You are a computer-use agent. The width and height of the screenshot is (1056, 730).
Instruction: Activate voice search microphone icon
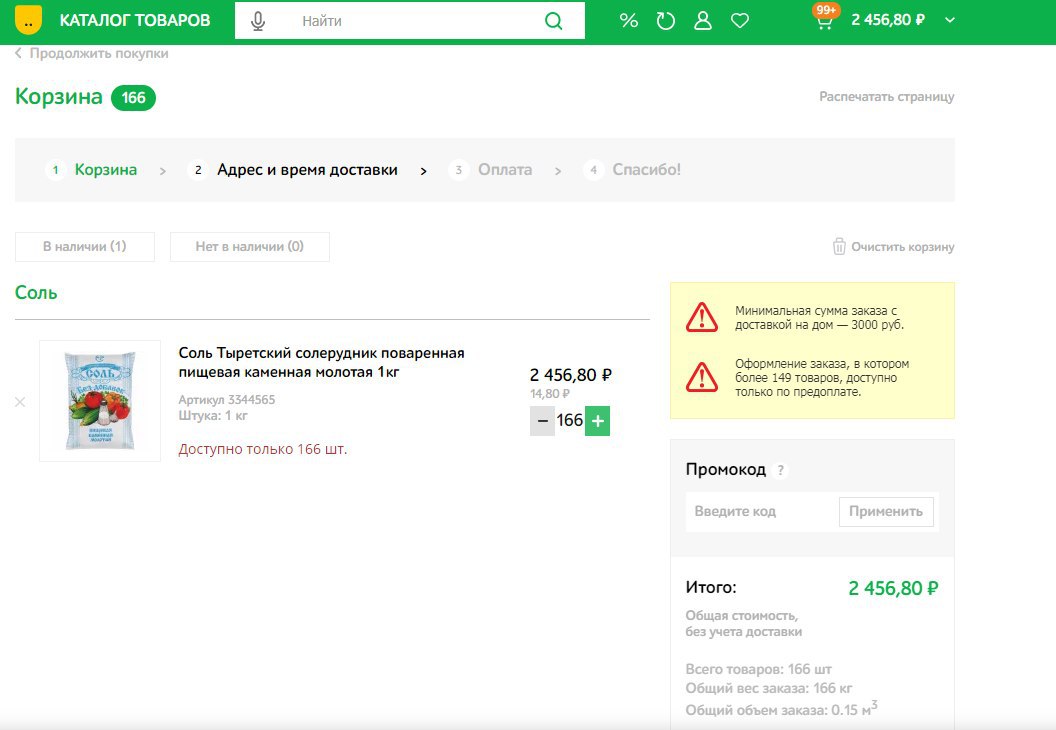(x=257, y=21)
